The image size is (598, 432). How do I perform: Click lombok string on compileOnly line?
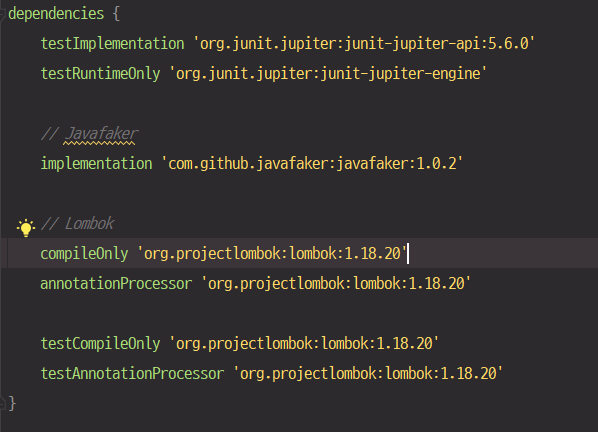click(272, 254)
